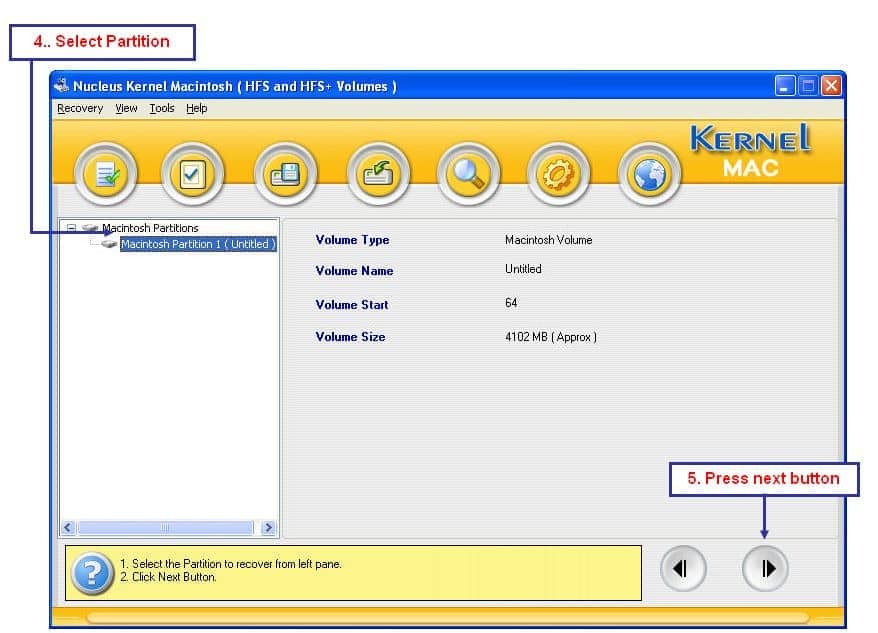Image resolution: width=878 pixels, height=633 pixels.
Task: Click the Volume Start value 64
Action: (511, 303)
